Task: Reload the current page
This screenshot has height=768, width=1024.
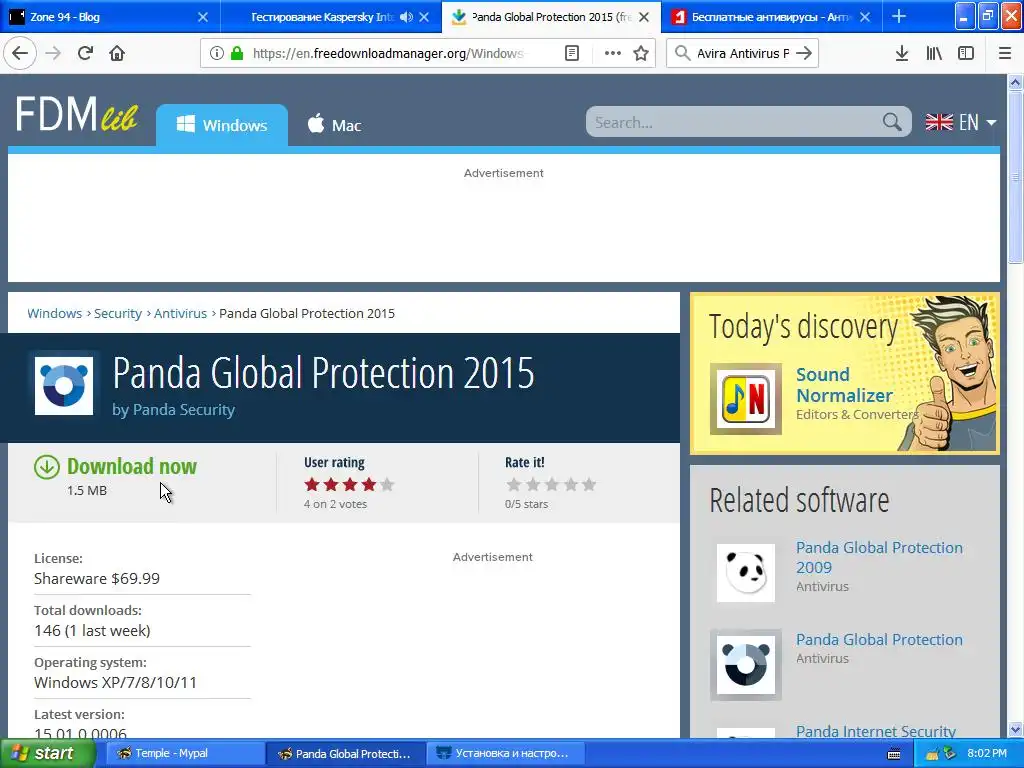Action: (x=85, y=54)
